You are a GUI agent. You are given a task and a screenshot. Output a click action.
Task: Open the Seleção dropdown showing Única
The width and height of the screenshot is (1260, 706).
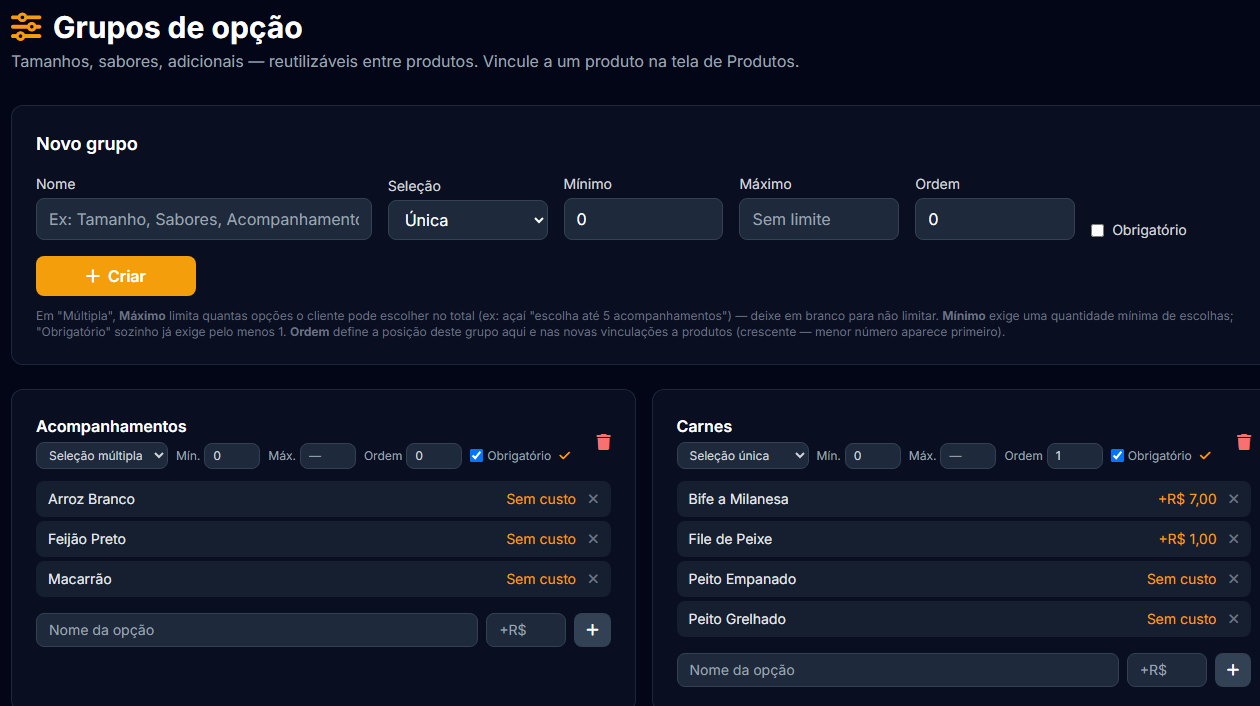pos(468,220)
